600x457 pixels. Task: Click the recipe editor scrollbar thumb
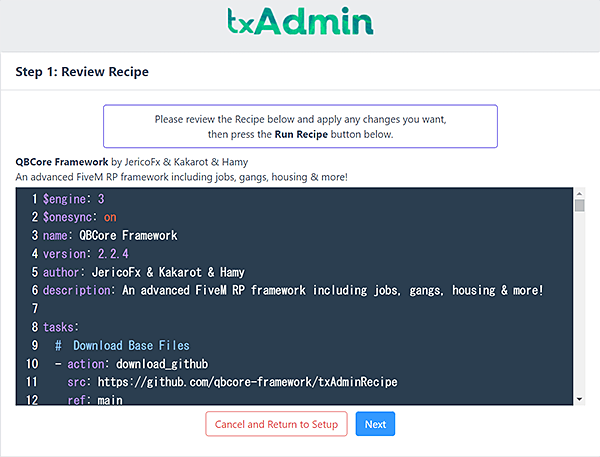[579, 205]
